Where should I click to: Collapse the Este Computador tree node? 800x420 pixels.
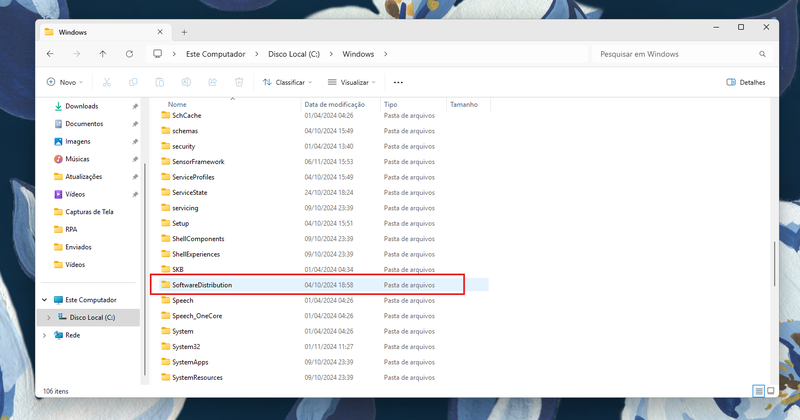[x=44, y=300]
